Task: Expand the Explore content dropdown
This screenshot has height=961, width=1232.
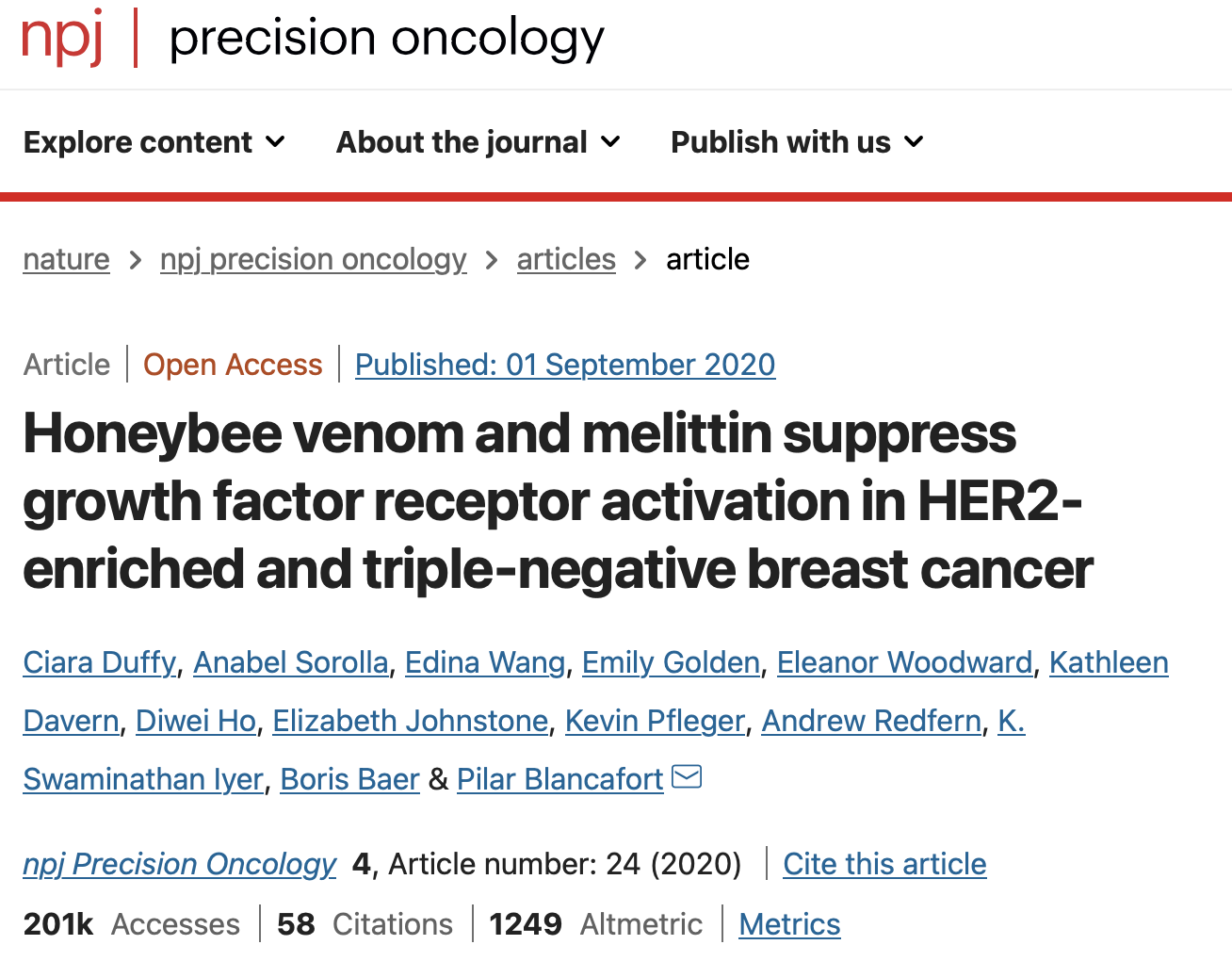Action: 154,142
